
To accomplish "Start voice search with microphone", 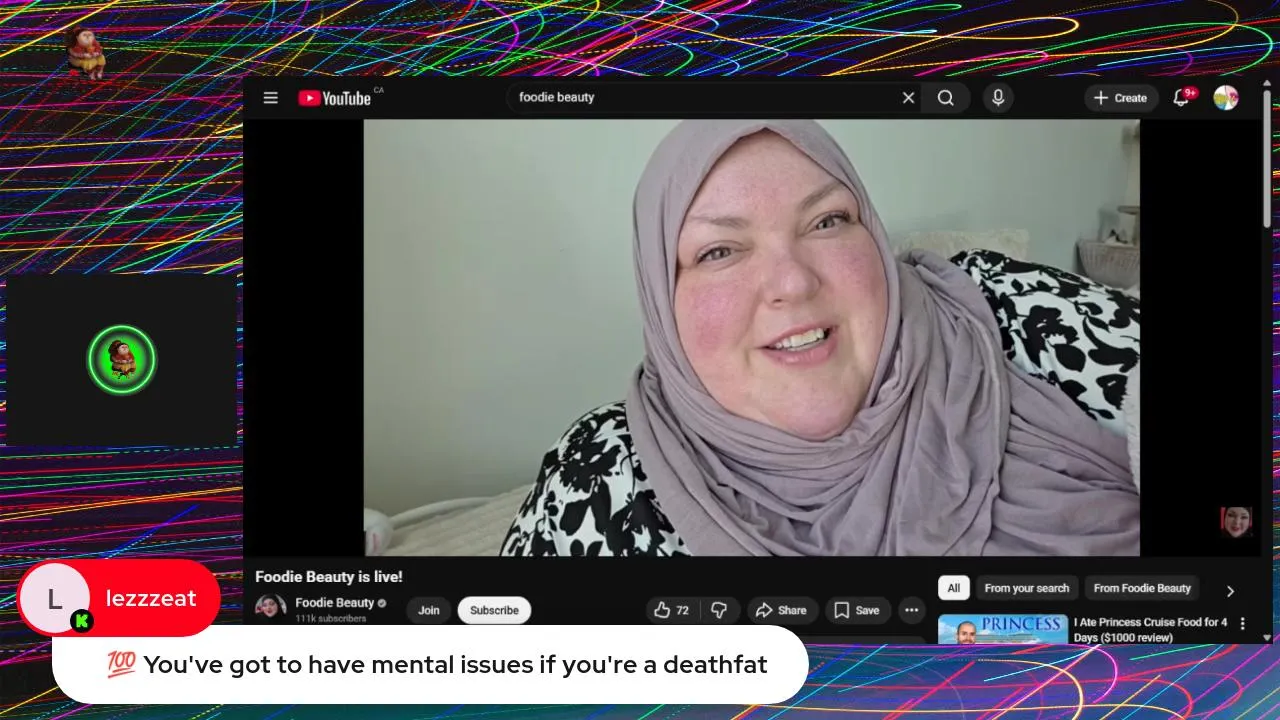I will (x=997, y=97).
